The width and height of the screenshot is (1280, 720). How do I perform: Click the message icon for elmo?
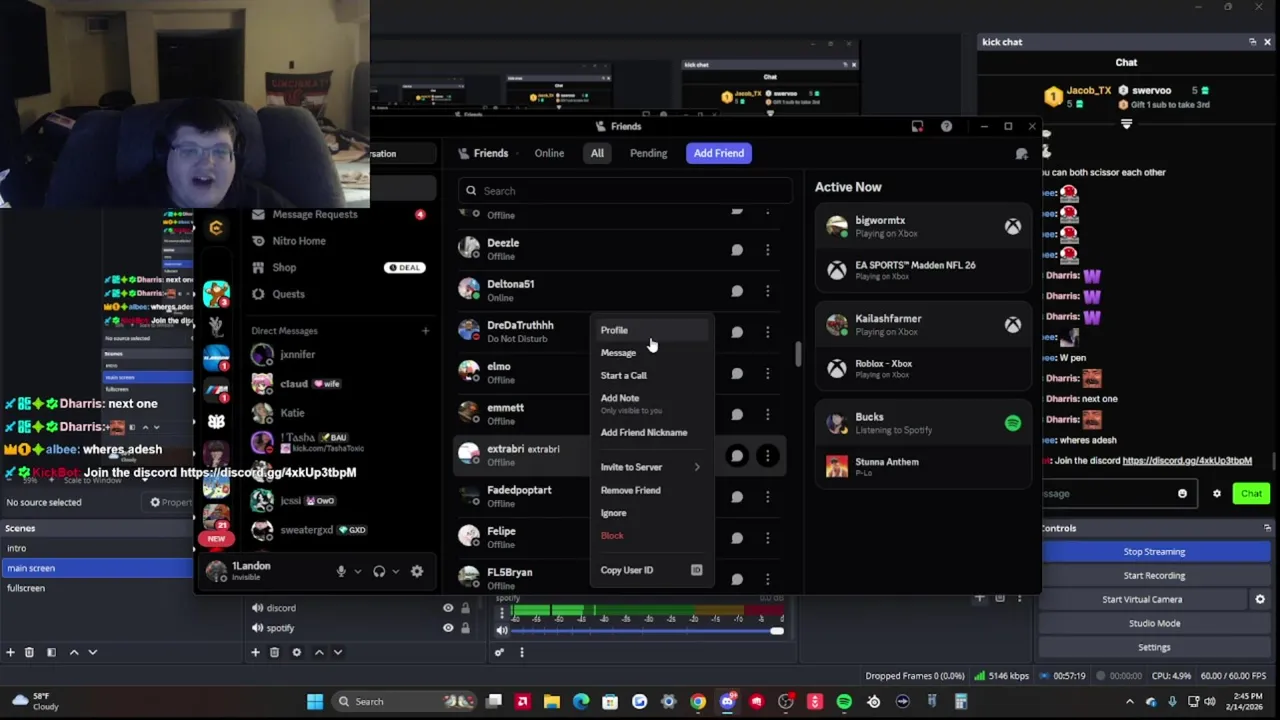(x=737, y=373)
